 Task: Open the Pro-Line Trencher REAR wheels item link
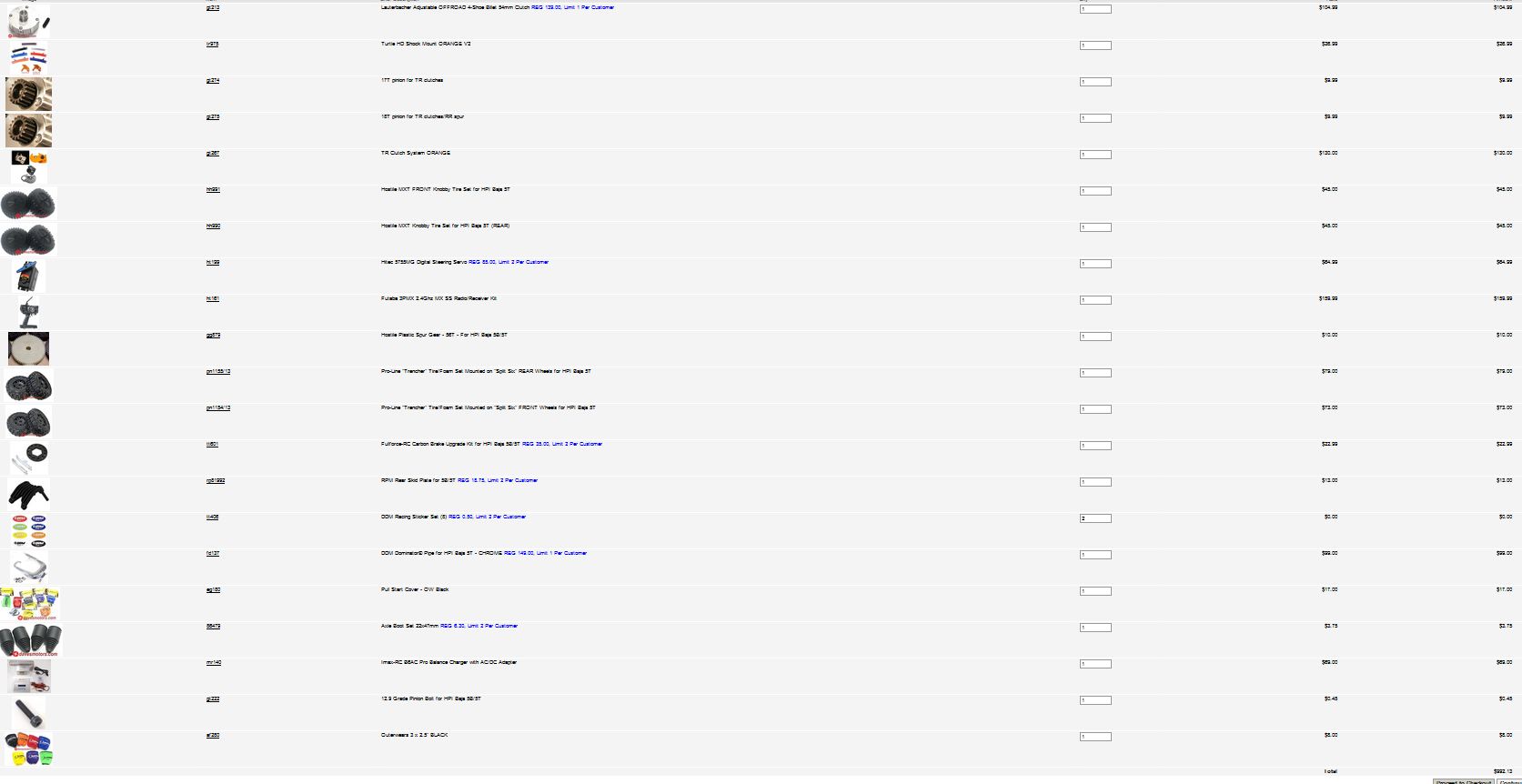[218, 372]
